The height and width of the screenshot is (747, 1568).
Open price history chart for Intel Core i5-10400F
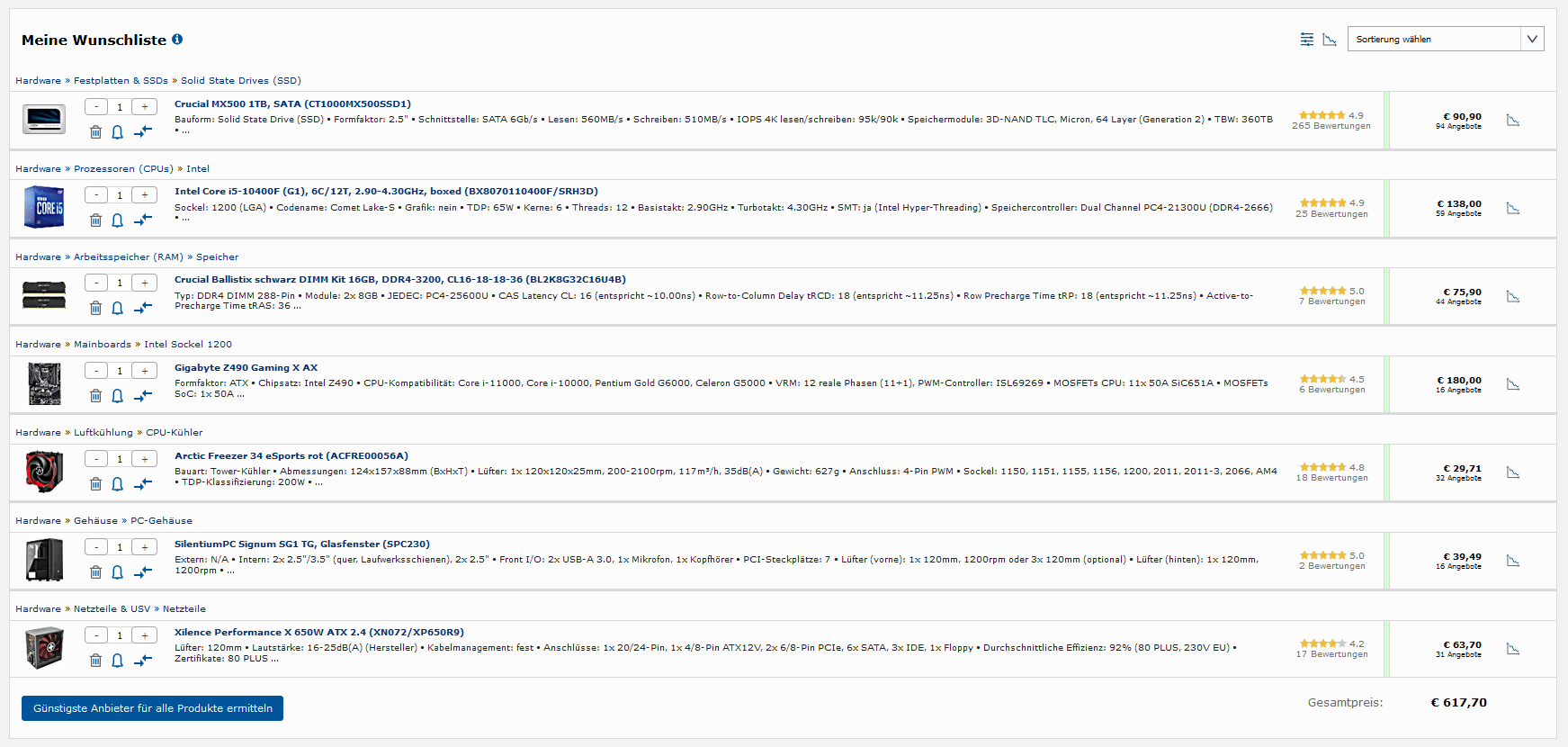click(1513, 208)
